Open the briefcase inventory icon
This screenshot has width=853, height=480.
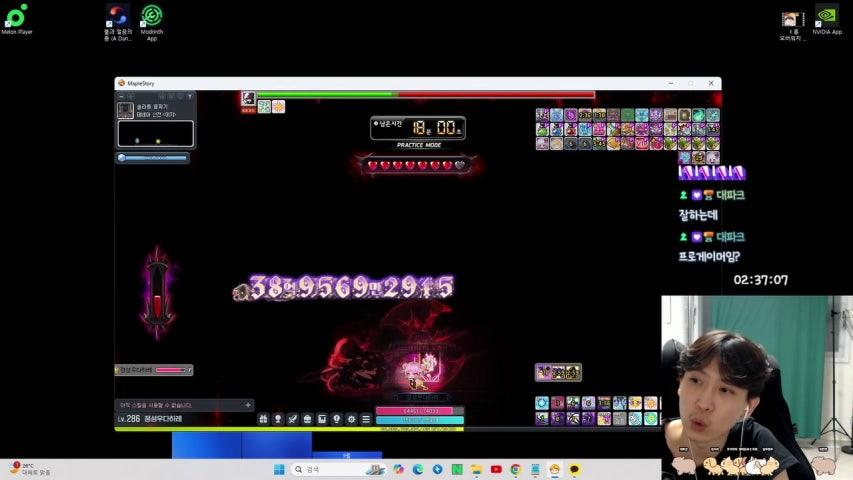point(307,419)
